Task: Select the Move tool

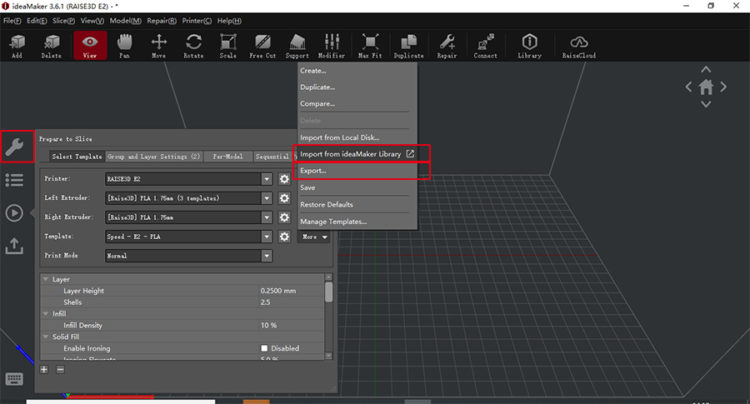Action: 159,46
